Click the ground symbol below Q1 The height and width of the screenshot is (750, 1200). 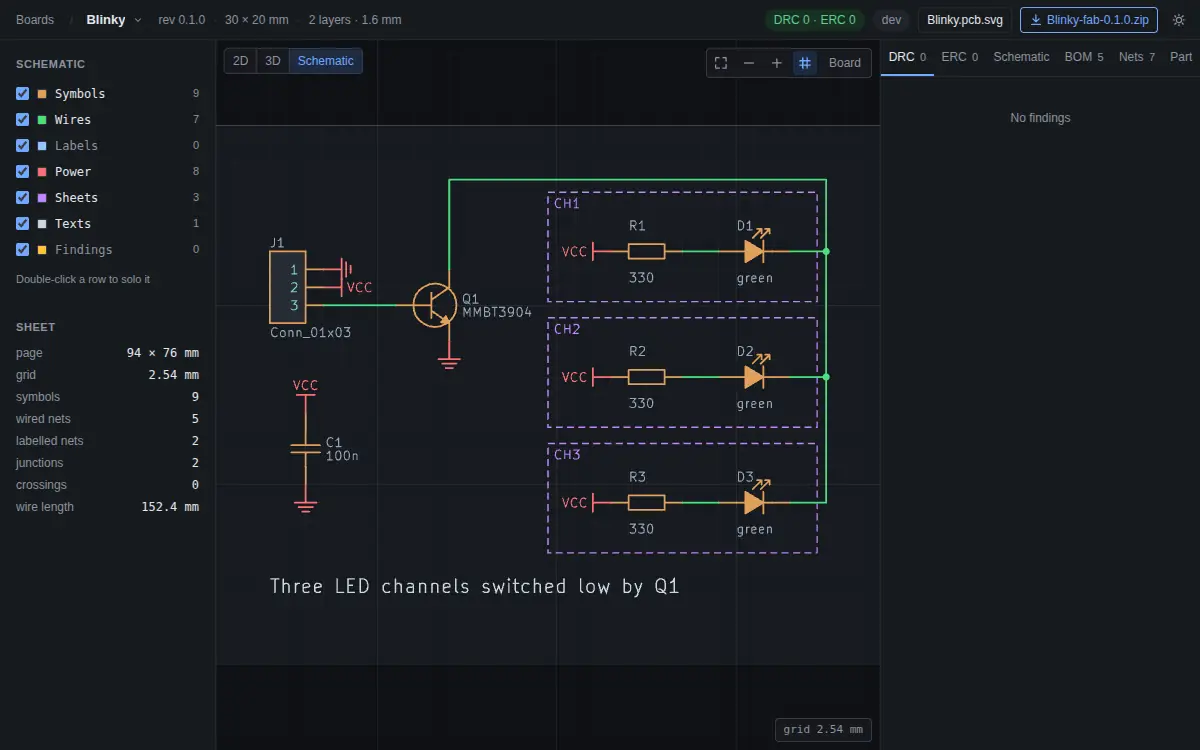449,362
